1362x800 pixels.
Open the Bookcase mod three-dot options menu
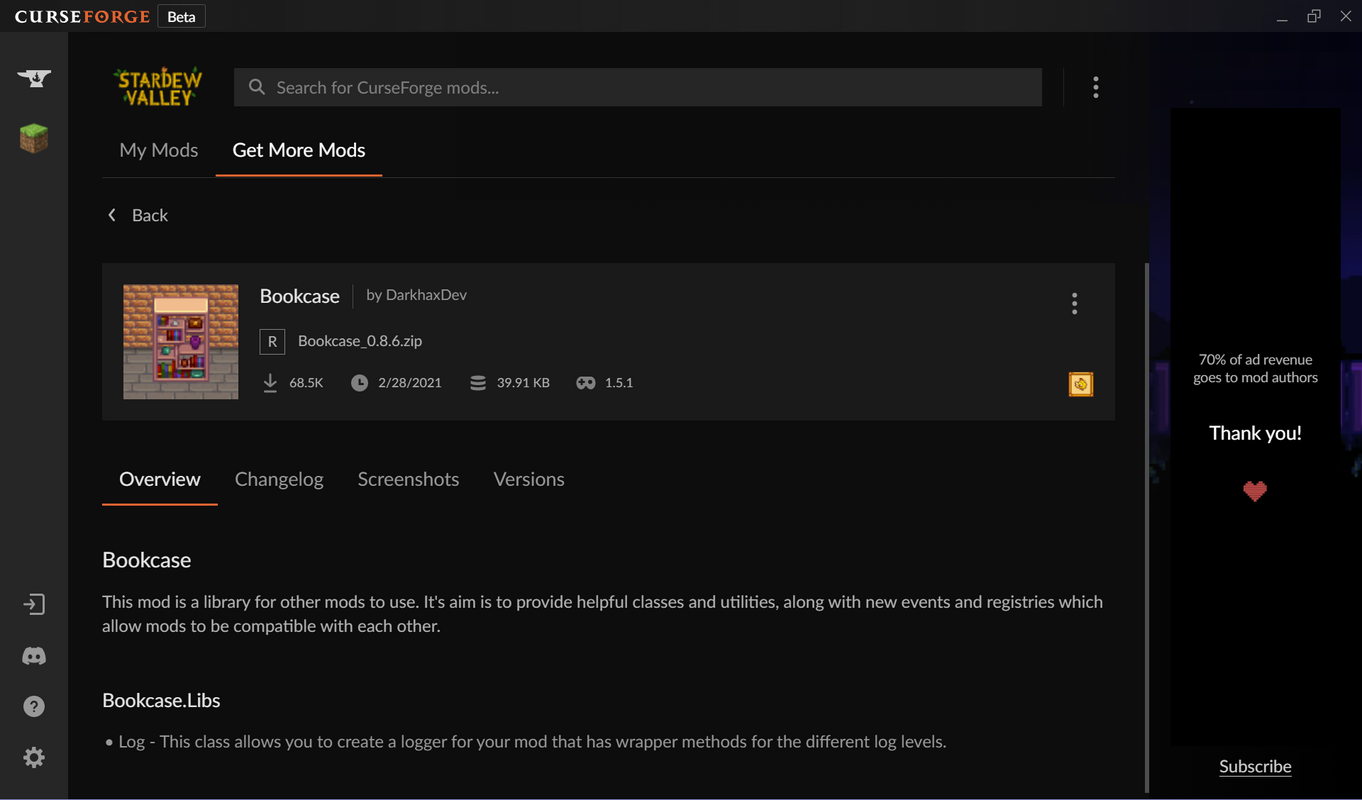click(x=1075, y=303)
